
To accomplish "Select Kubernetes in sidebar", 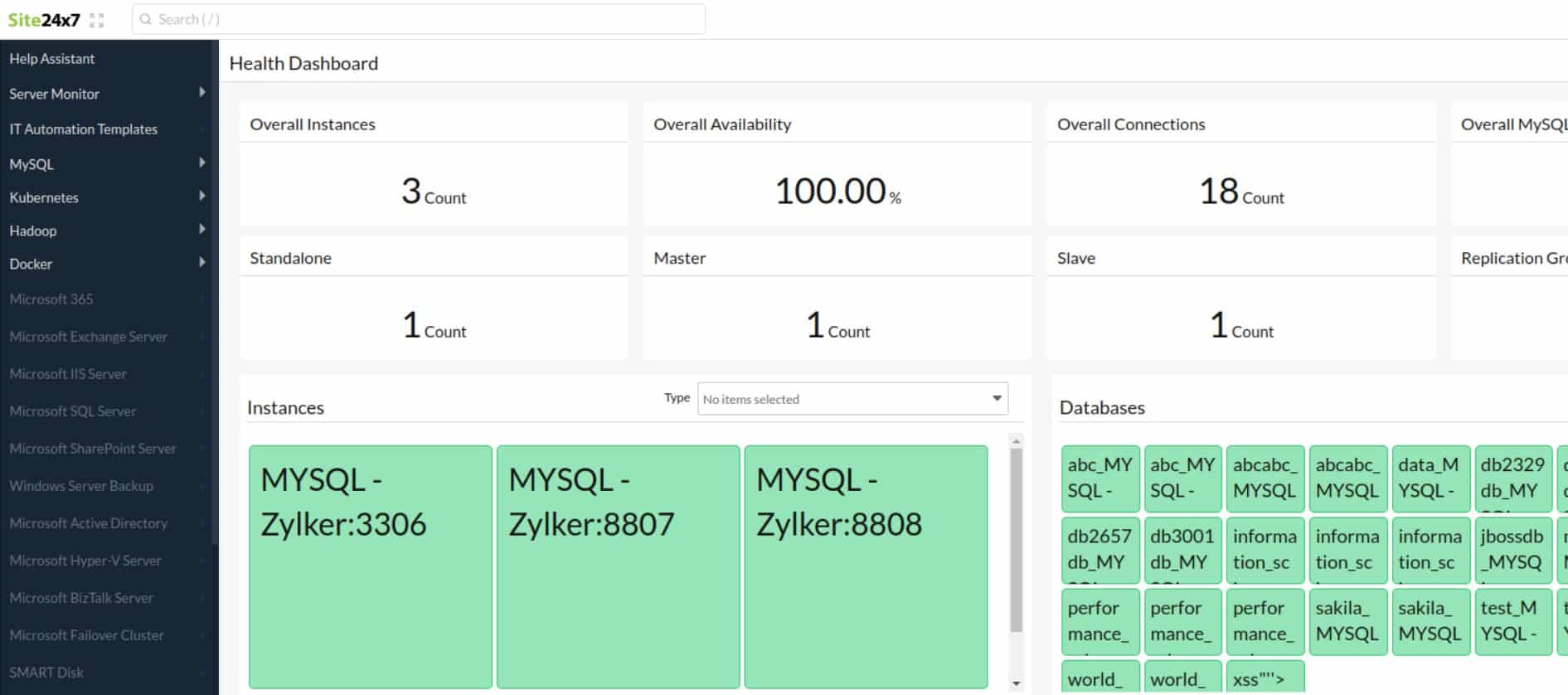I will [44, 197].
